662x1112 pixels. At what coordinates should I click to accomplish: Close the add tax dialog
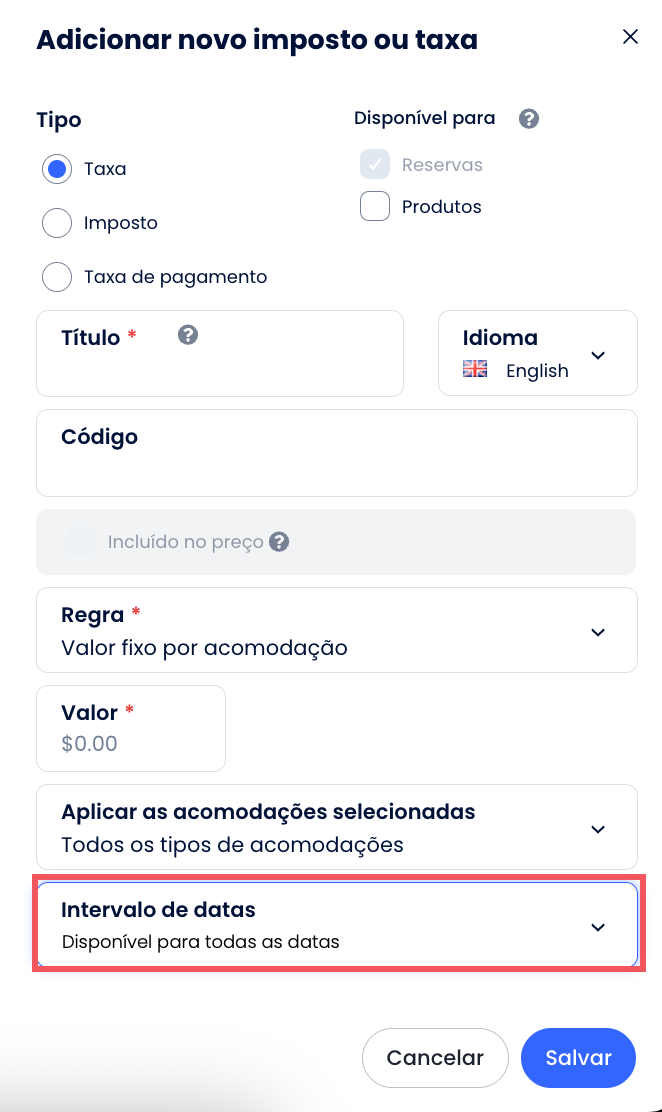630,37
